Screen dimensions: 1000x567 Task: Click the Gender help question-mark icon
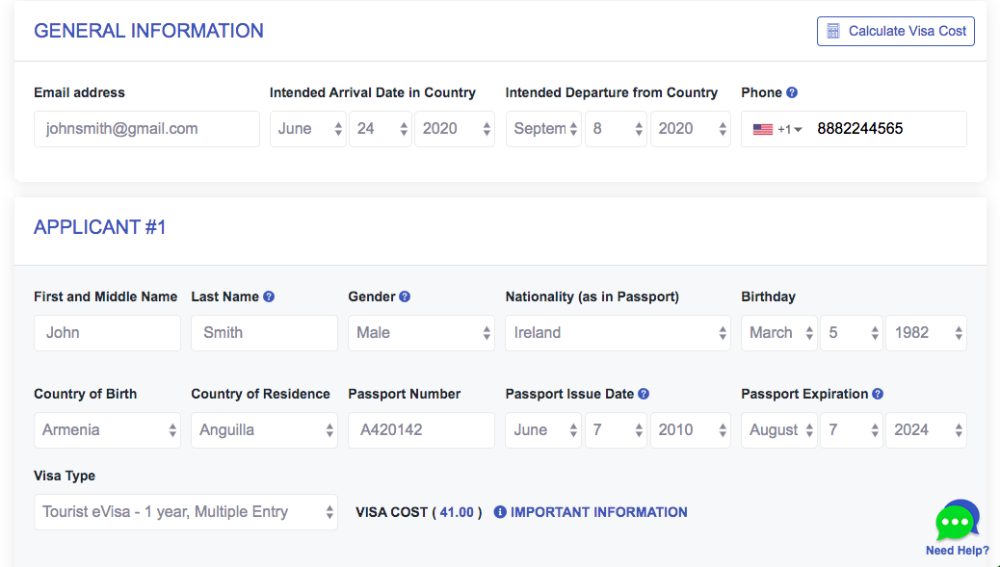pos(404,297)
